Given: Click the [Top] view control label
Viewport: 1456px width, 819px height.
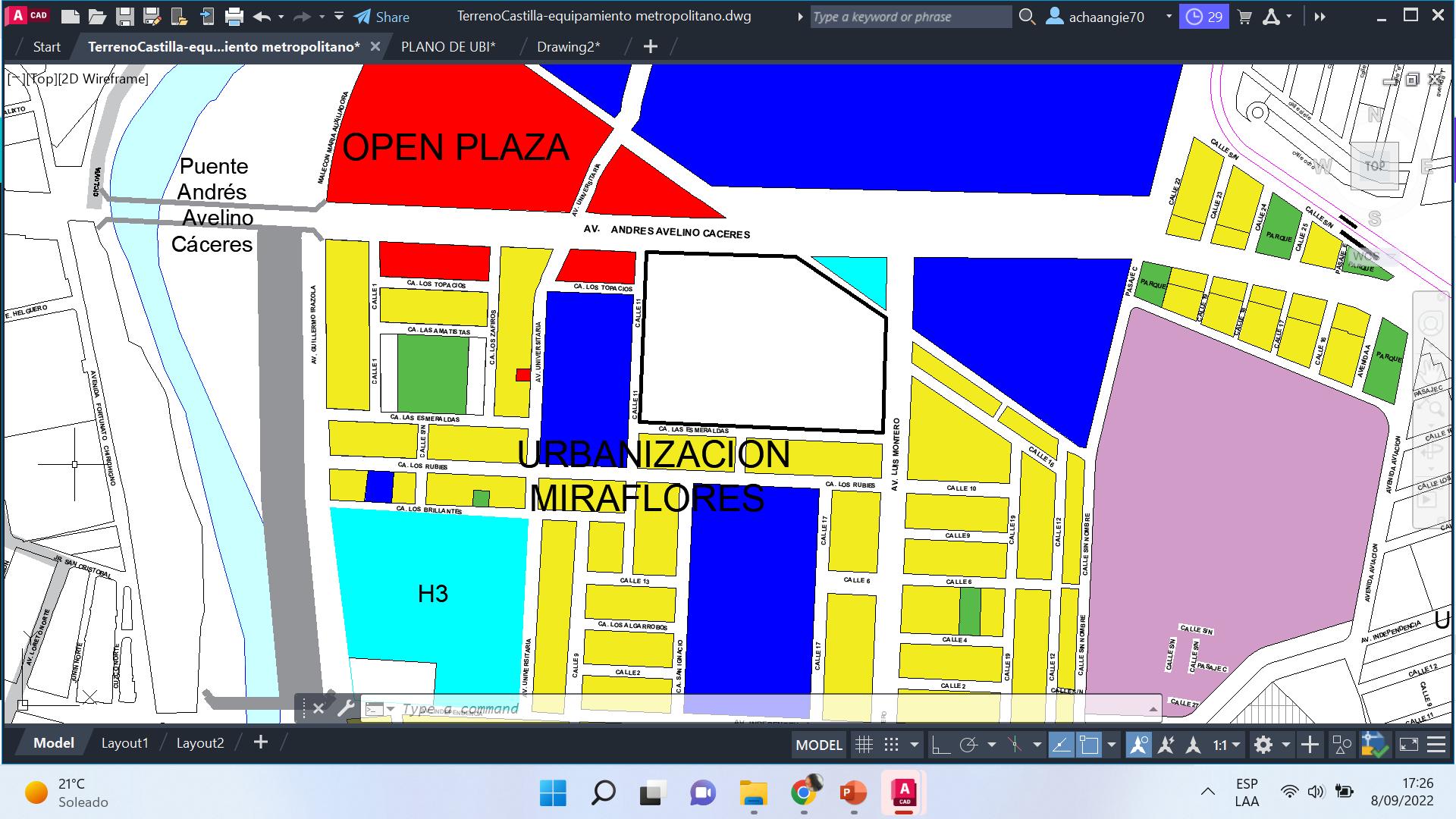Looking at the screenshot, I should pos(44,79).
